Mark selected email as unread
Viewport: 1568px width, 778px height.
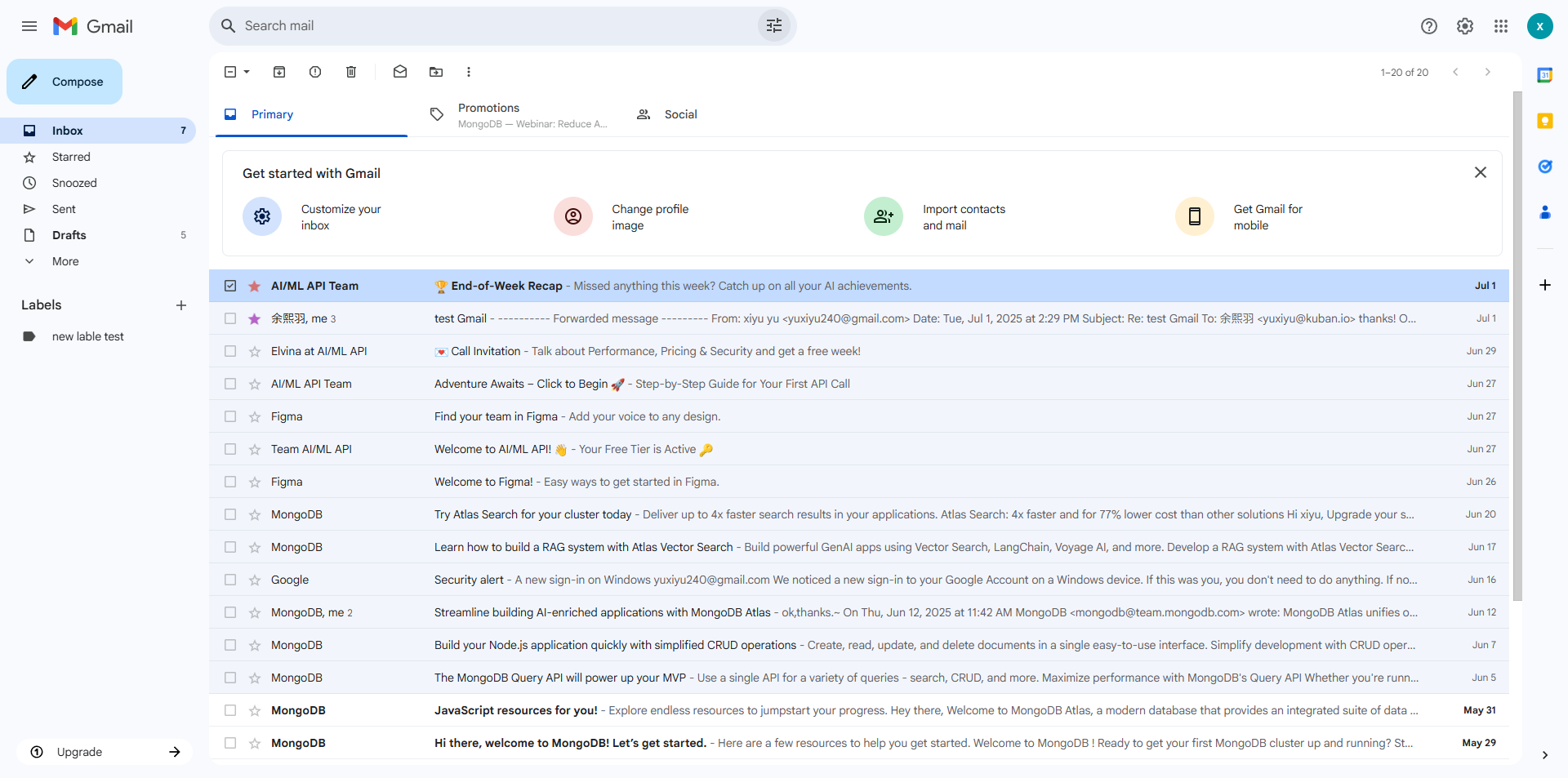click(400, 72)
